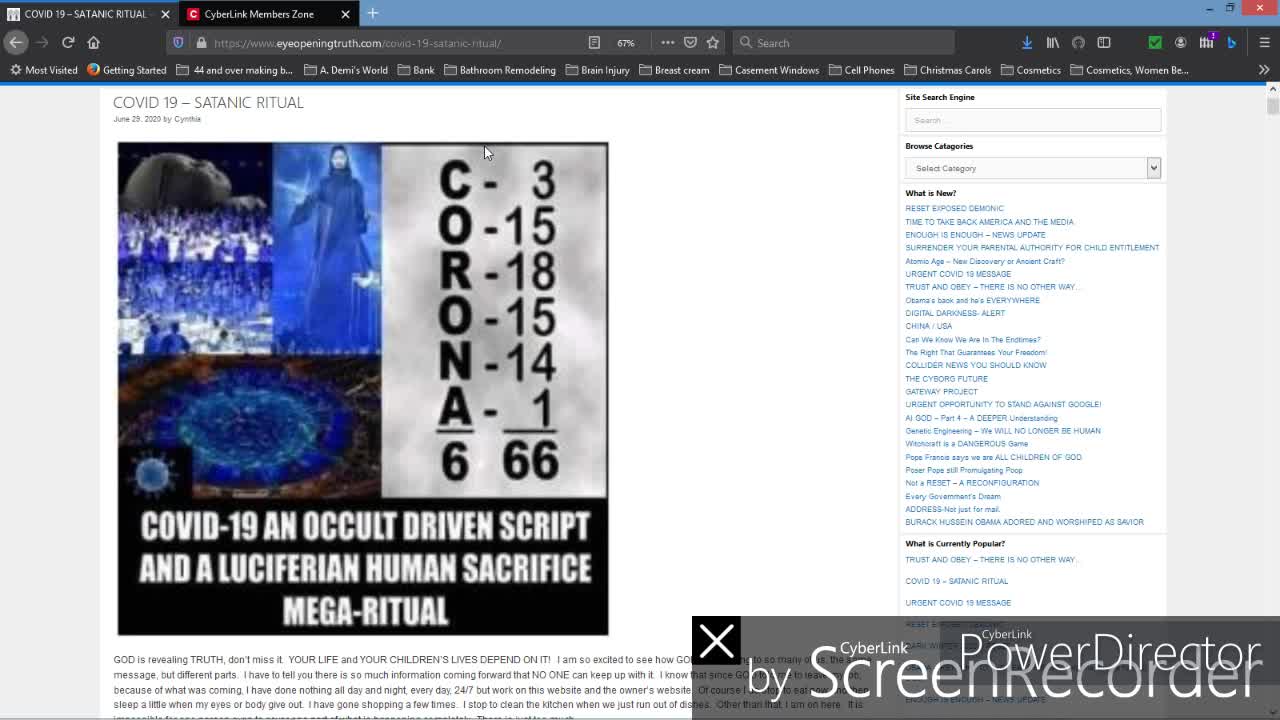Click the green checkmark extension icon
This screenshot has width=1280, height=720.
[x=1155, y=42]
